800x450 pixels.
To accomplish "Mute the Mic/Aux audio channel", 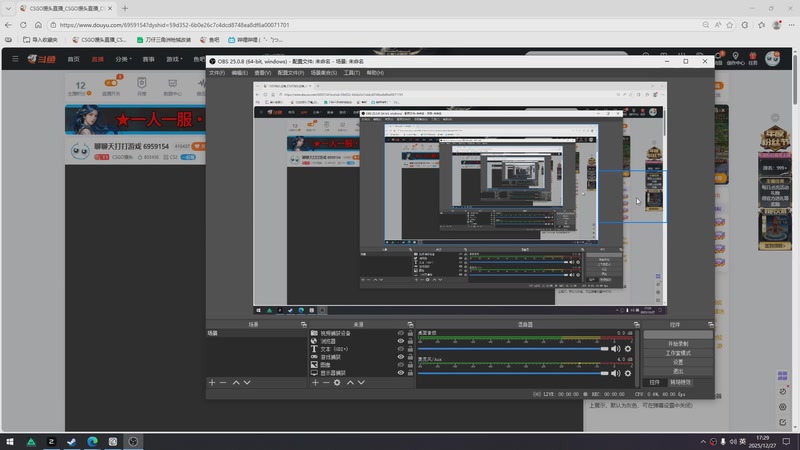I will 616,373.
